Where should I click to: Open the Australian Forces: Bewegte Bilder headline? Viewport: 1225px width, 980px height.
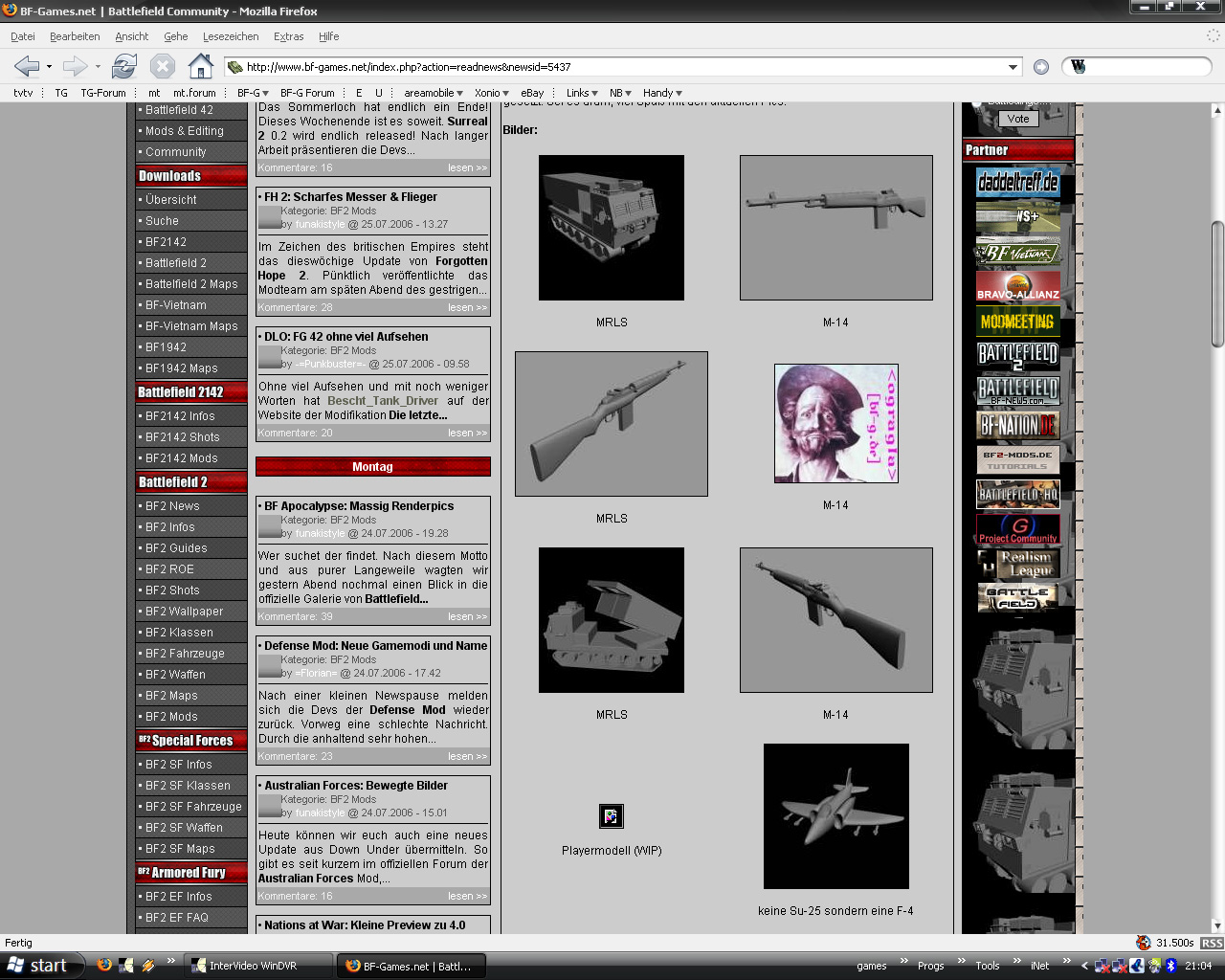(x=356, y=786)
